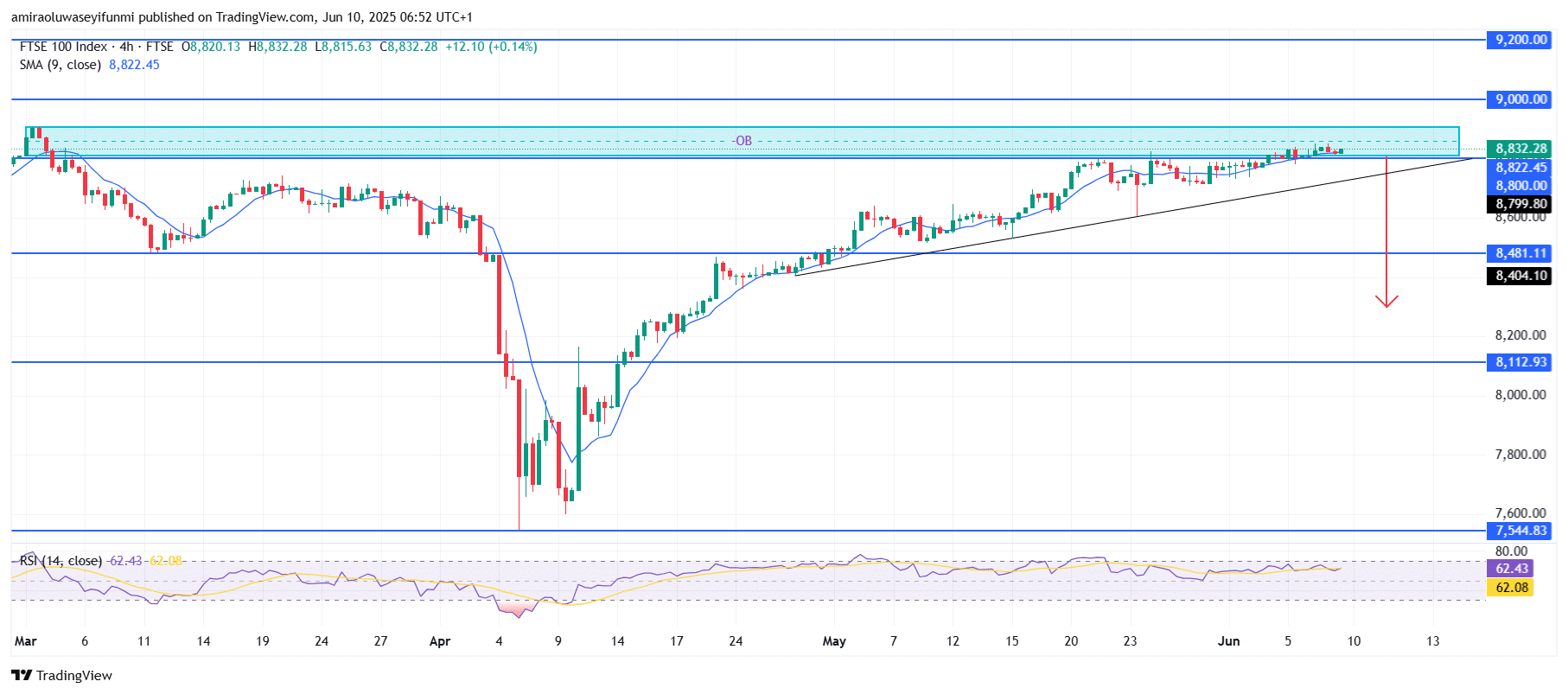Select the RSI (14, close) indicator label
This screenshot has width=1568, height=694.
pyautogui.click(x=61, y=561)
